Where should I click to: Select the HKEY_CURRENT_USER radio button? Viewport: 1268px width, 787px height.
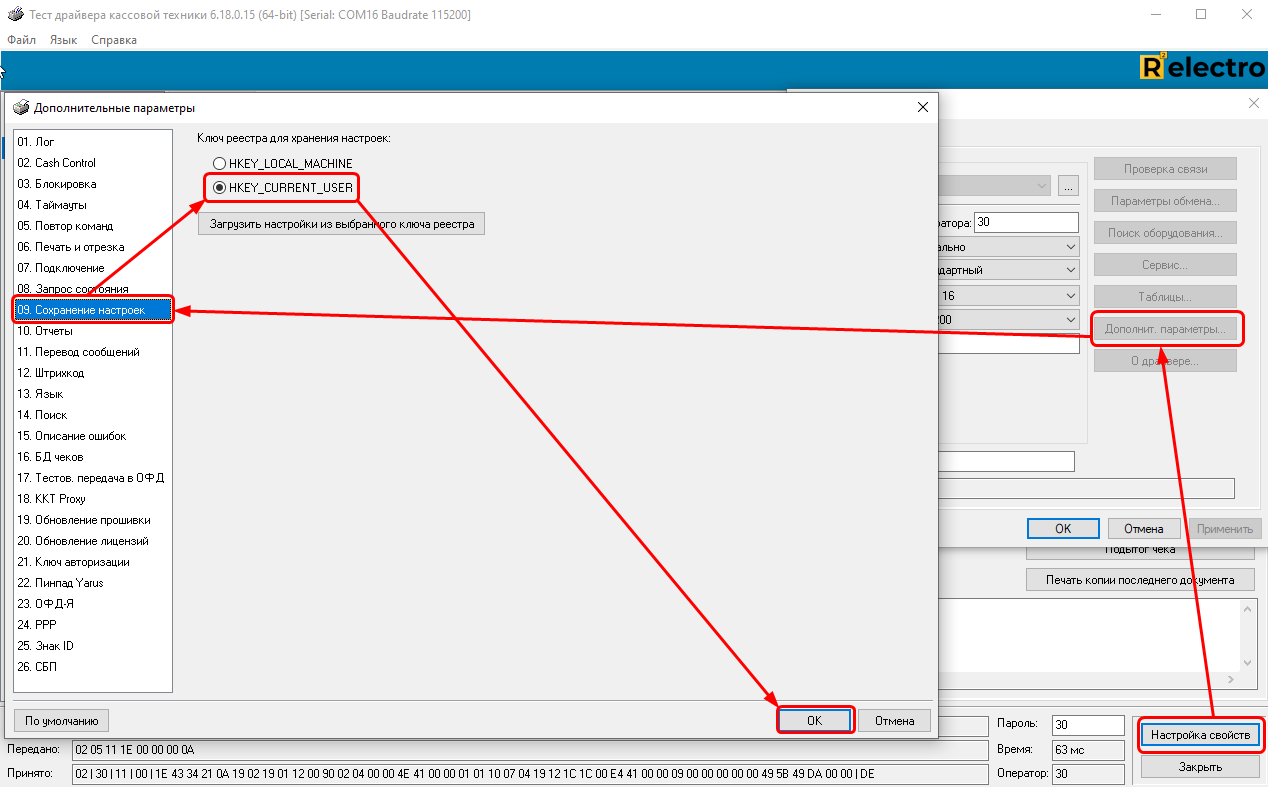(x=219, y=187)
